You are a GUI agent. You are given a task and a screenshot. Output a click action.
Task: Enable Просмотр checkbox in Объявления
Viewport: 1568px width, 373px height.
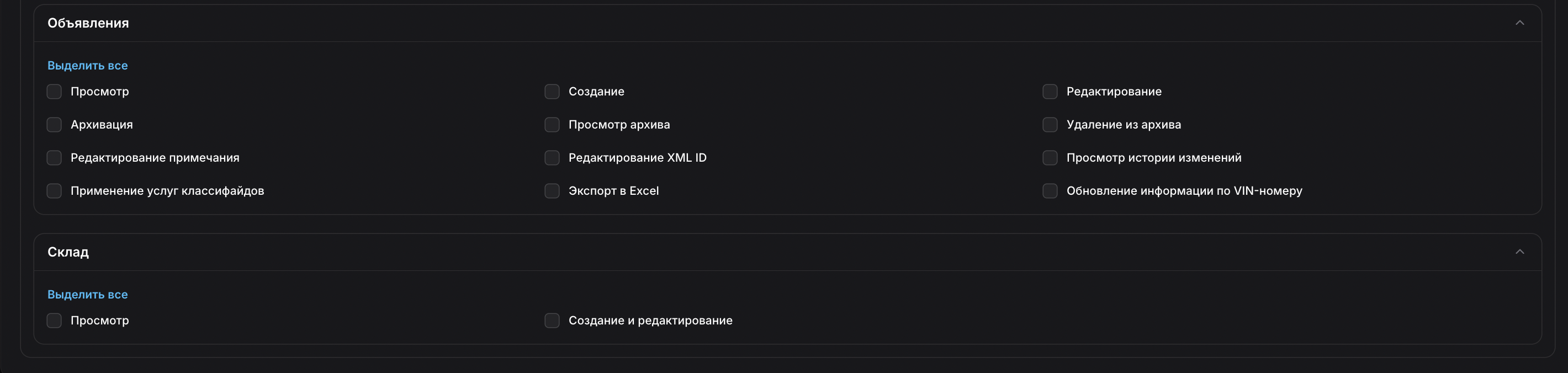tap(54, 92)
